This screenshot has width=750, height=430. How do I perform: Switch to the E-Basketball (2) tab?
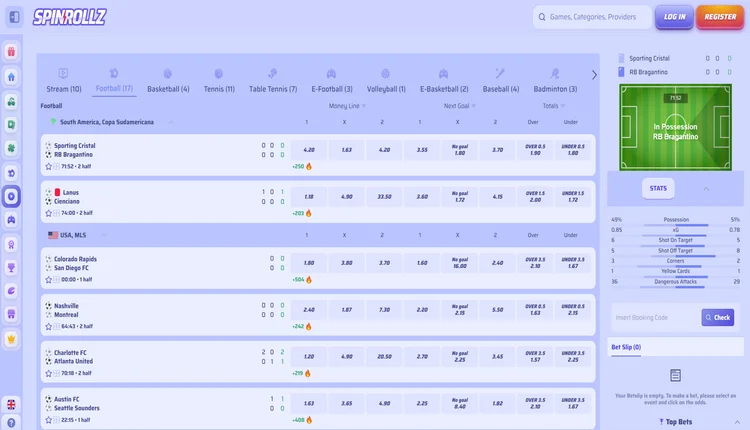coord(444,80)
